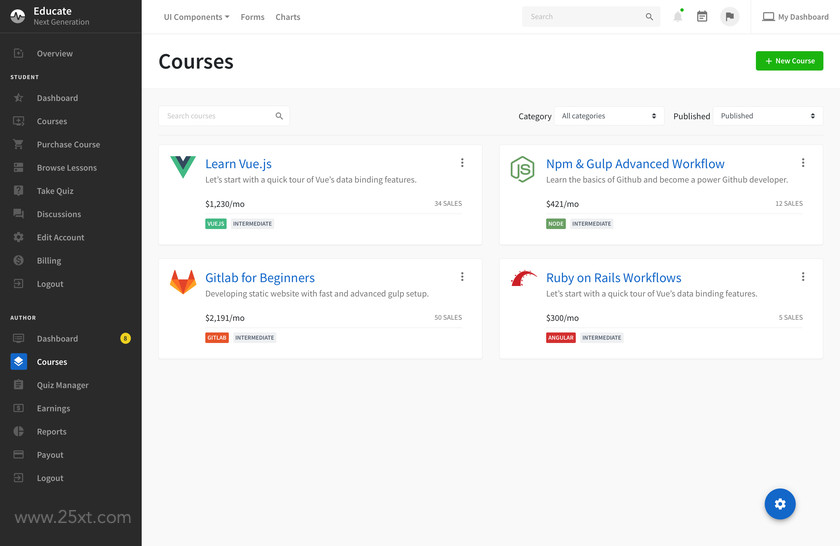
Task: Click the 34 SALES text
Action: point(448,204)
